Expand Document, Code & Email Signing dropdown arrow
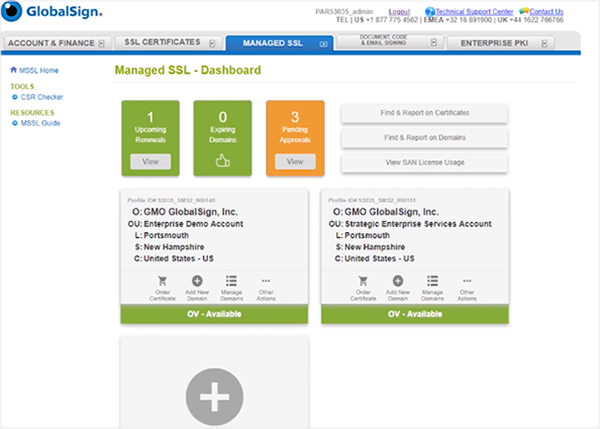Viewport: 600px width, 429px height. pyautogui.click(x=434, y=42)
